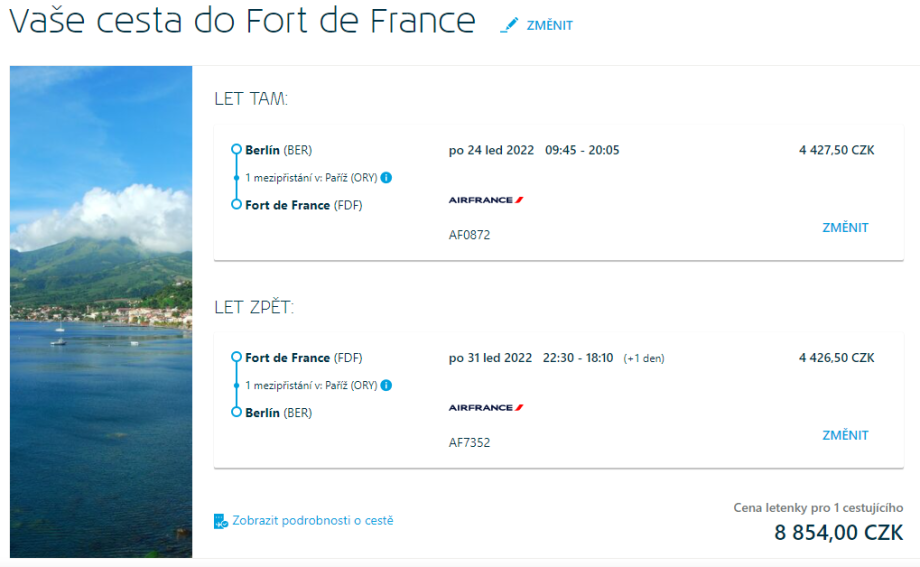Image resolution: width=920 pixels, height=567 pixels.
Task: Click the pencil icon beside the page title
Action: (511, 25)
